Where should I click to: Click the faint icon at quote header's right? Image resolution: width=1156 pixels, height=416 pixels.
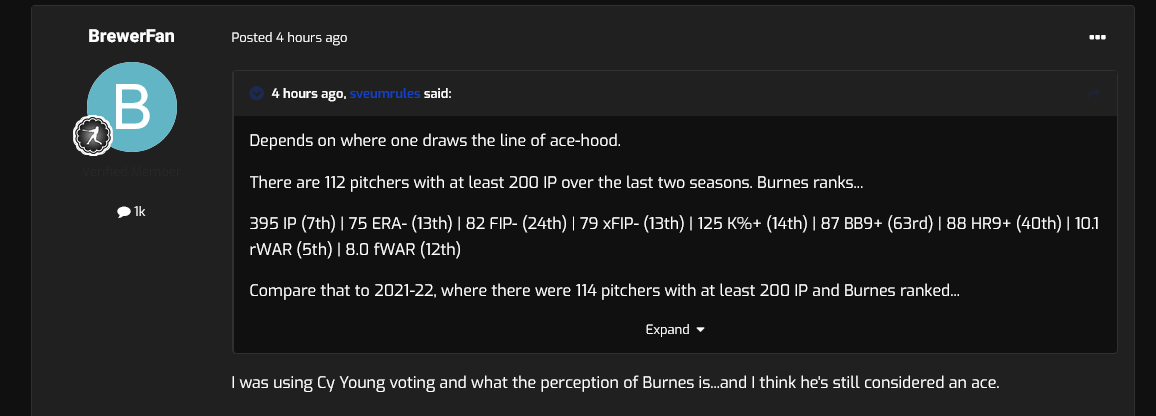tap(1096, 93)
